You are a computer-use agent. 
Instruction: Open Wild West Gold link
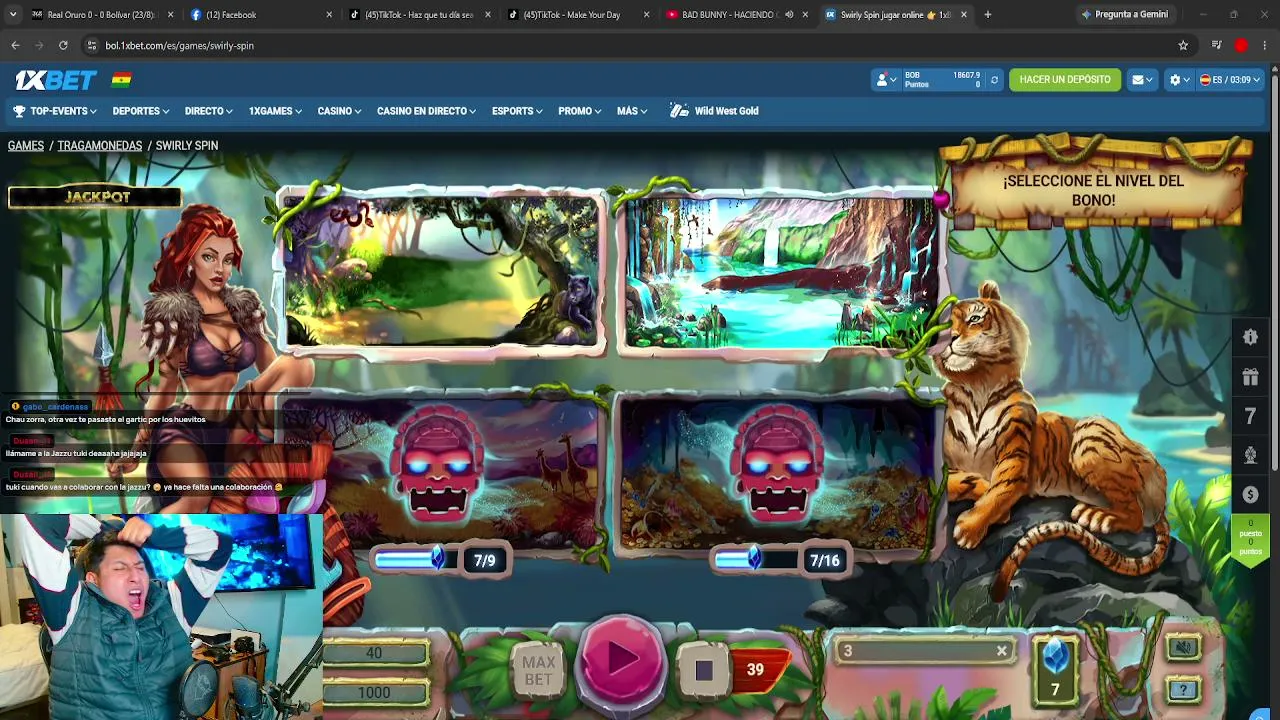[x=727, y=111]
